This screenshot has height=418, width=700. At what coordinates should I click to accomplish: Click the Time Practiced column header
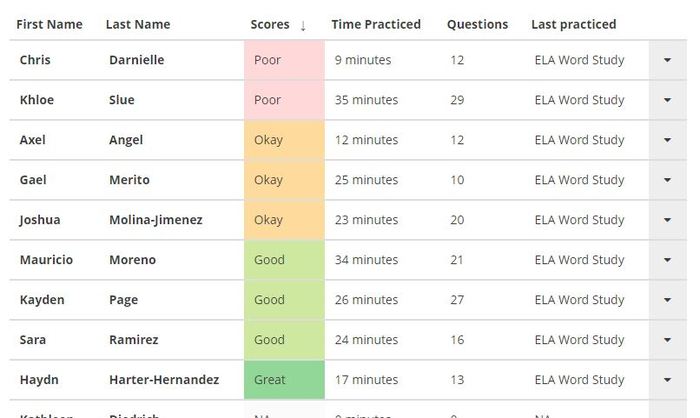coord(376,24)
